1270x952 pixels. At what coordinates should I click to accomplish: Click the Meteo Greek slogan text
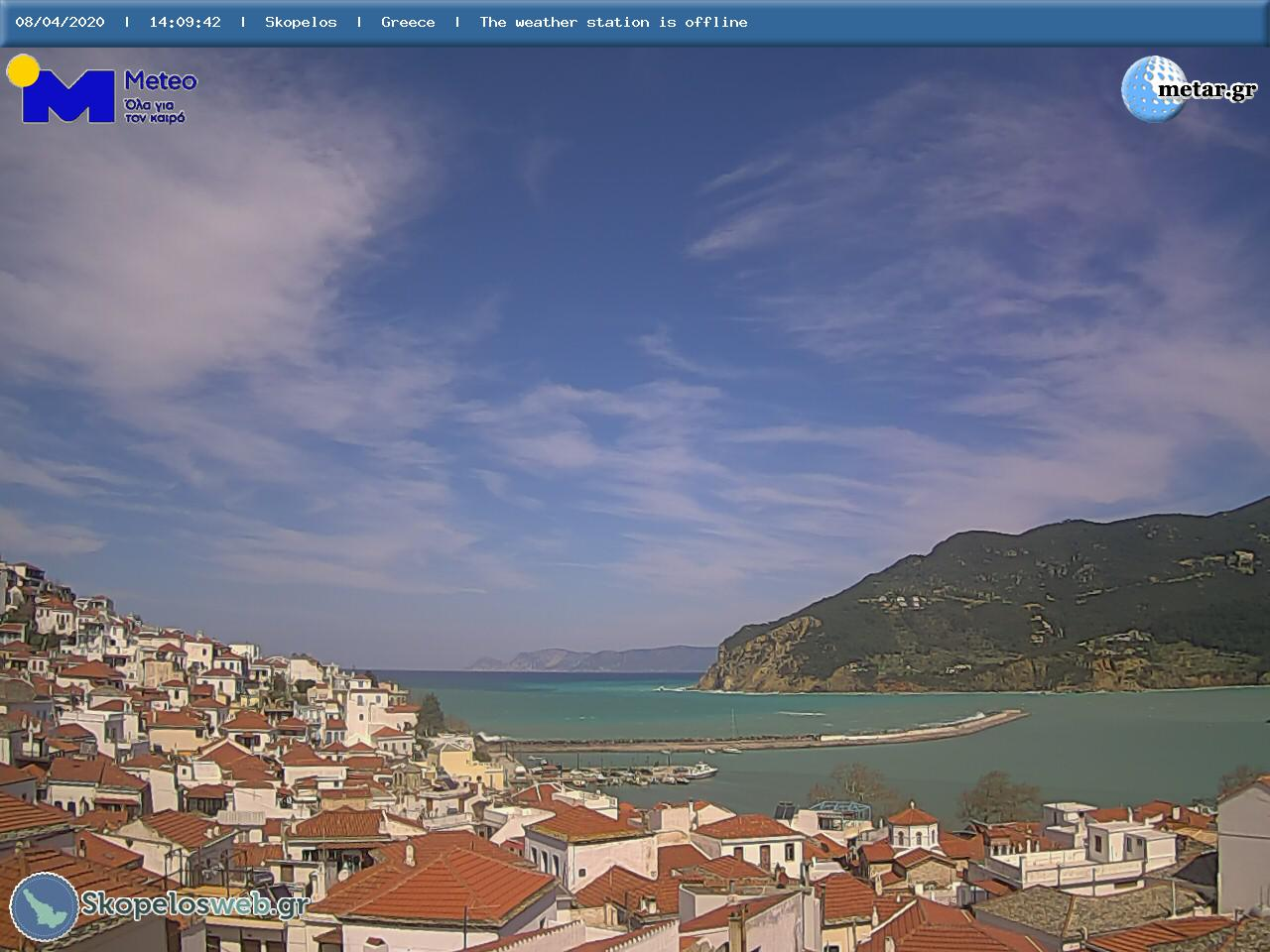click(155, 110)
